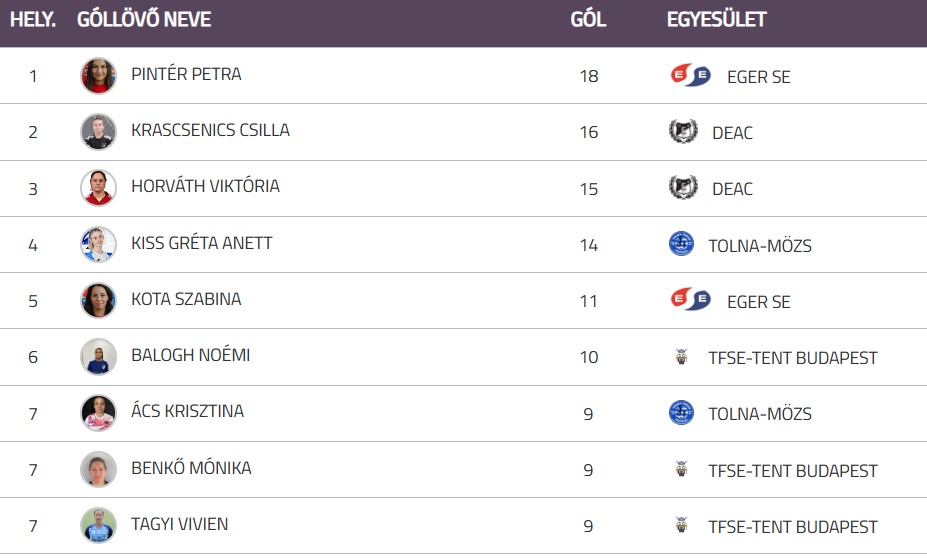Click Eger SE logo in Kota Szabina row
The width and height of the screenshot is (927, 559).
[690, 301]
